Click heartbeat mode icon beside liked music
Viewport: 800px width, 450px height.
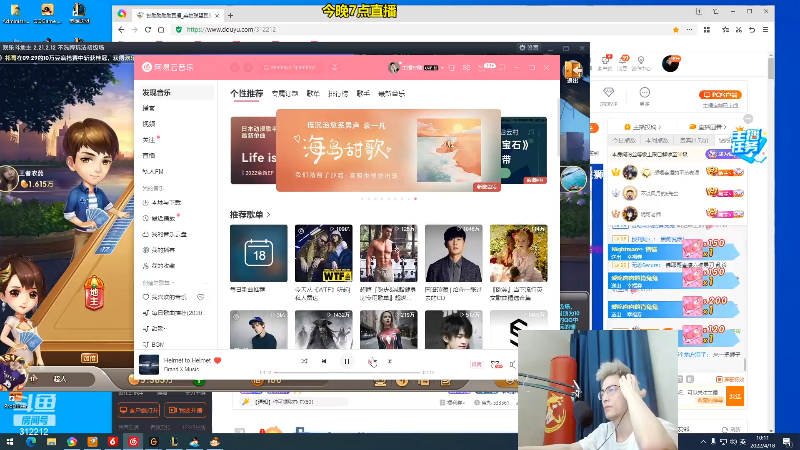[x=201, y=297]
